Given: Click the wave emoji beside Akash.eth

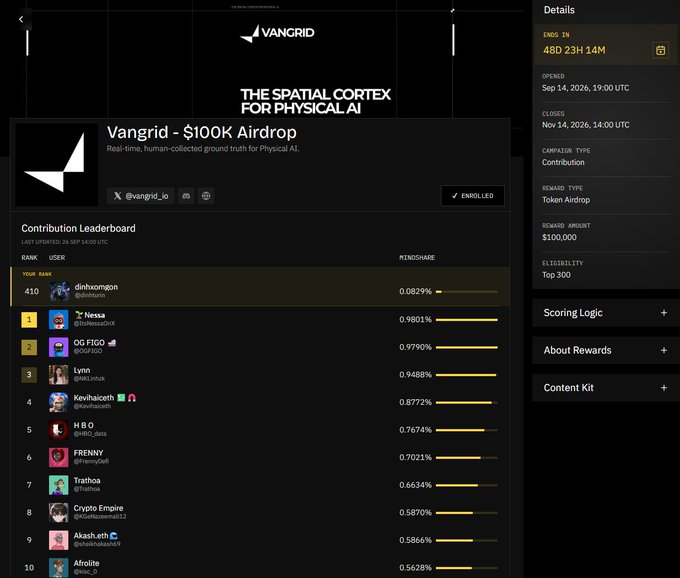Looking at the screenshot, I should 114,536.
